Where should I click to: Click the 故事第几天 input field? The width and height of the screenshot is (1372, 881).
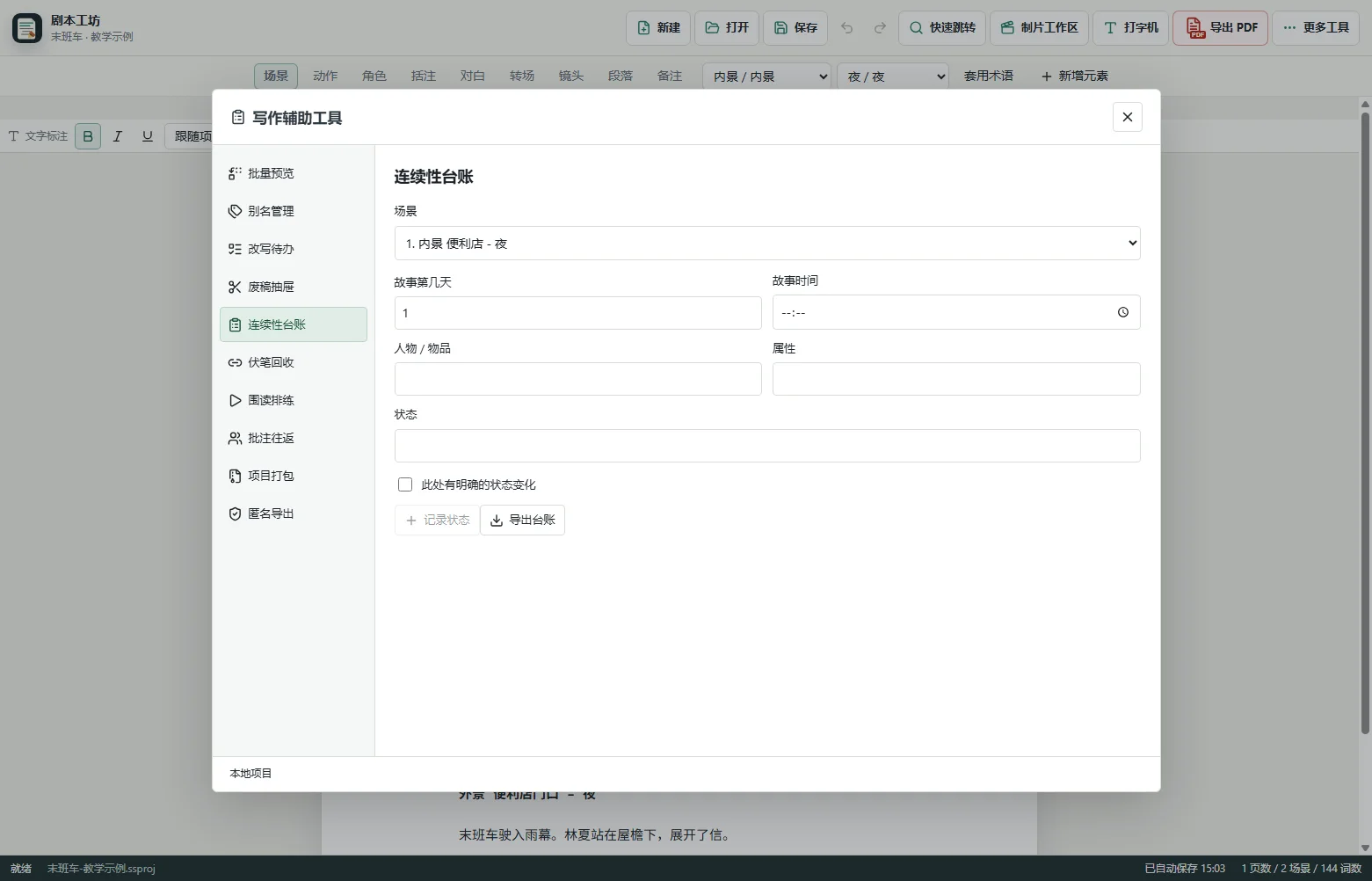coord(577,313)
